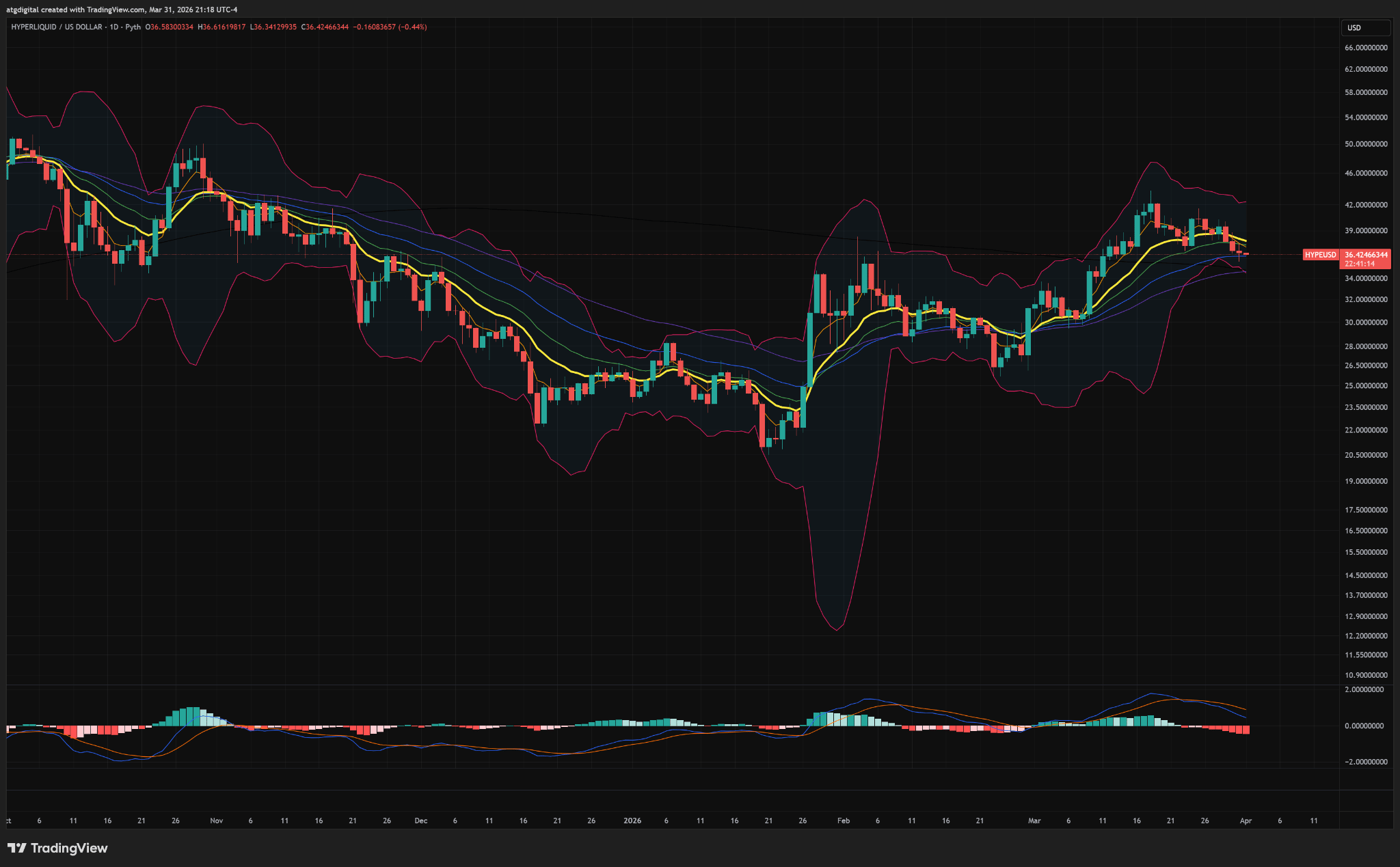1400x867 pixels.
Task: Select the Dec label on time axis
Action: (420, 821)
